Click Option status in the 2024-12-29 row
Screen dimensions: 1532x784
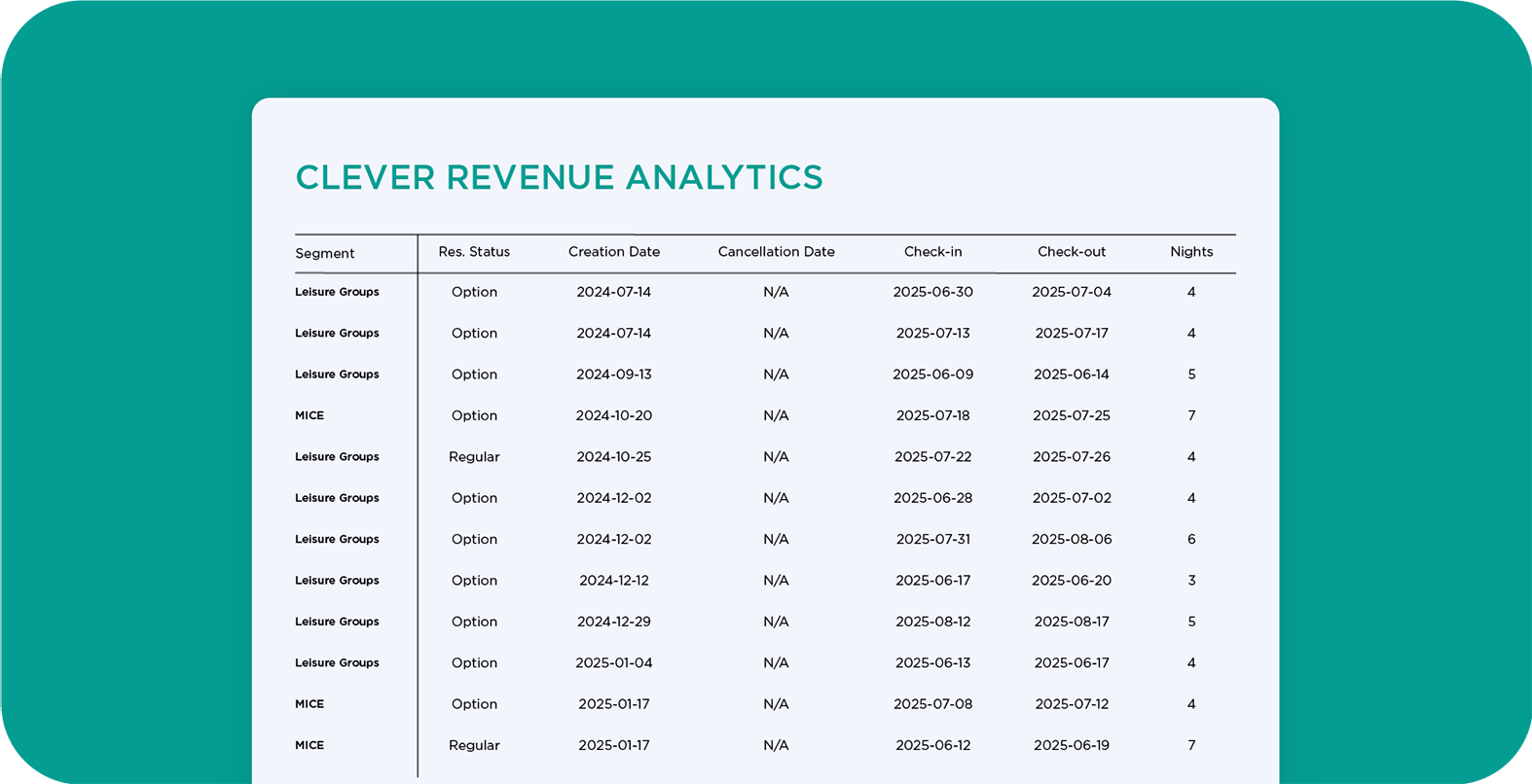pos(474,622)
